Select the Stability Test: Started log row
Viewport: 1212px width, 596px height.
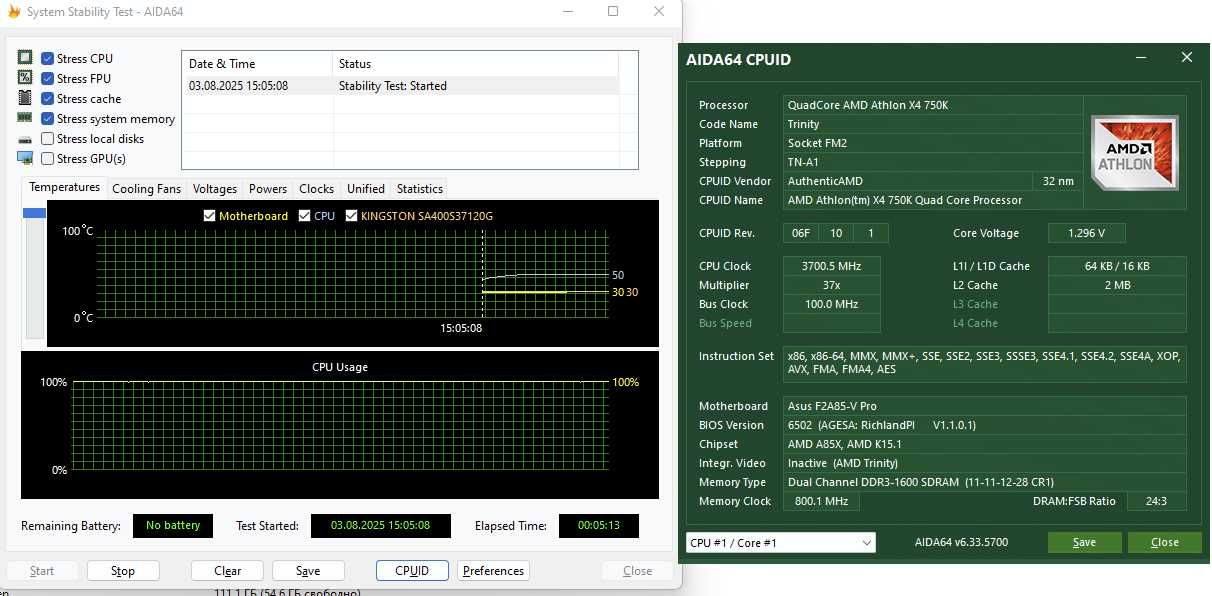tap(400, 86)
